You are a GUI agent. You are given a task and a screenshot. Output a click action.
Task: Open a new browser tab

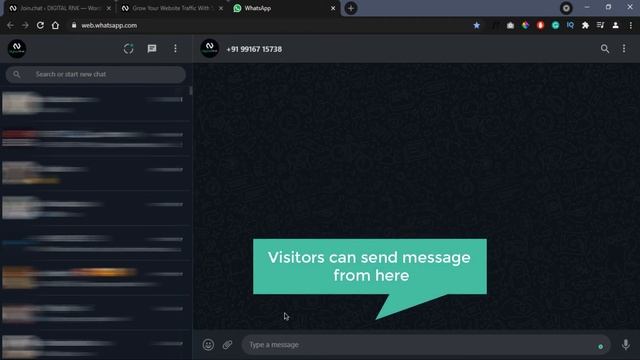pos(351,8)
